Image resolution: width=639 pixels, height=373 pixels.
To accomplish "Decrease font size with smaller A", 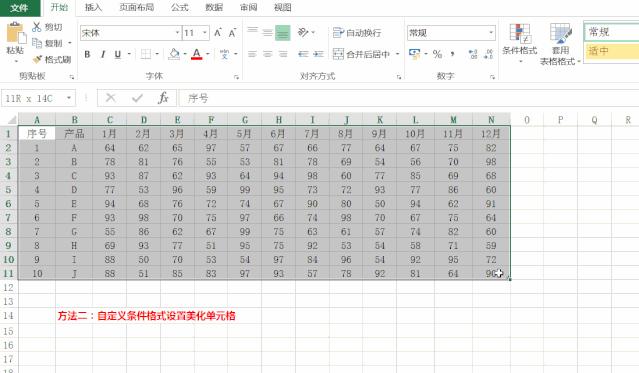I will click(x=232, y=33).
